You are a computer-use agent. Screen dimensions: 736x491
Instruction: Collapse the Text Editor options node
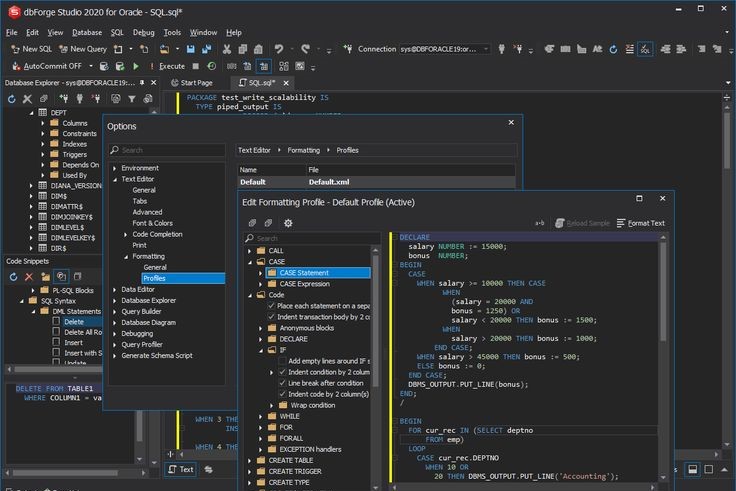click(114, 179)
